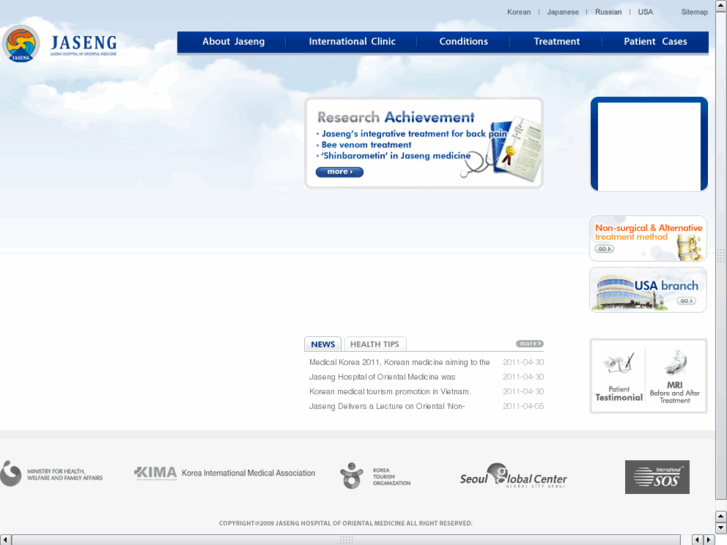This screenshot has width=727, height=545.
Task: Open Jaseng's integrative treatment for back pain
Action: click(414, 134)
